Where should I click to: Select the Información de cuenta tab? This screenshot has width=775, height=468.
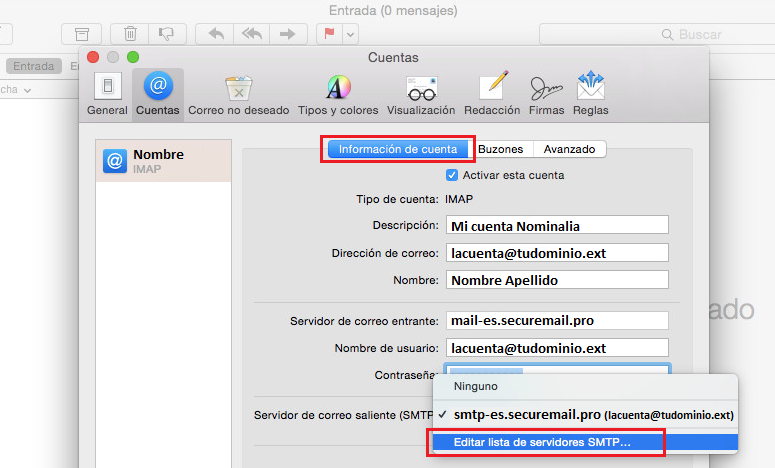[397, 149]
